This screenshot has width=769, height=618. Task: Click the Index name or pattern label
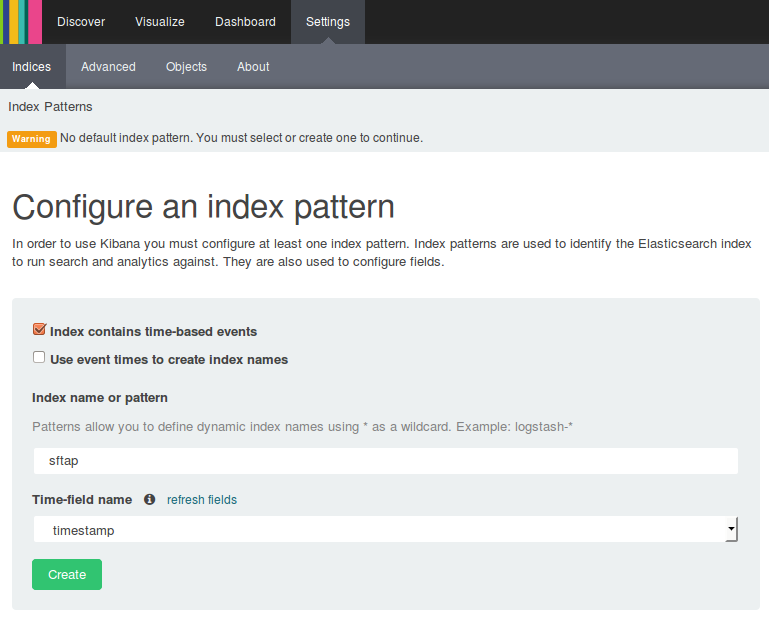click(100, 397)
